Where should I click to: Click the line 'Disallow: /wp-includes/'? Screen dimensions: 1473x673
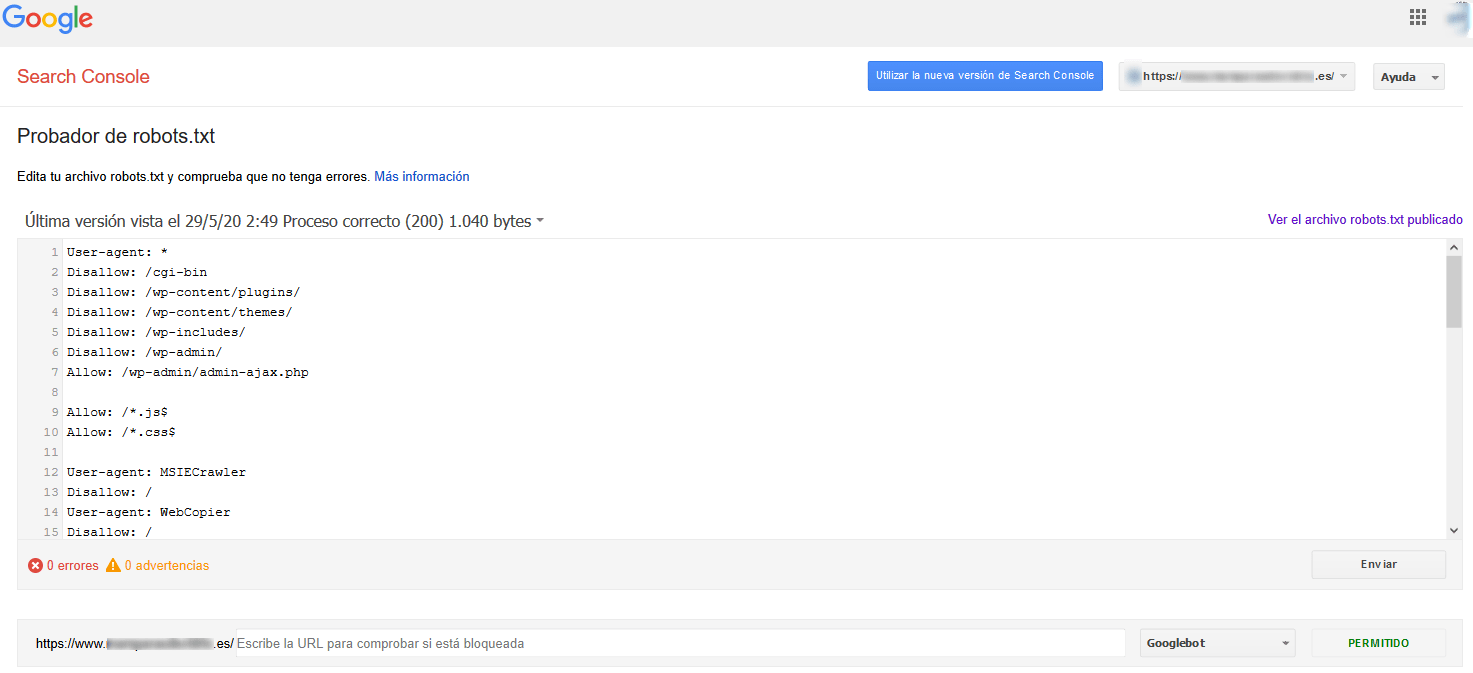(x=156, y=332)
